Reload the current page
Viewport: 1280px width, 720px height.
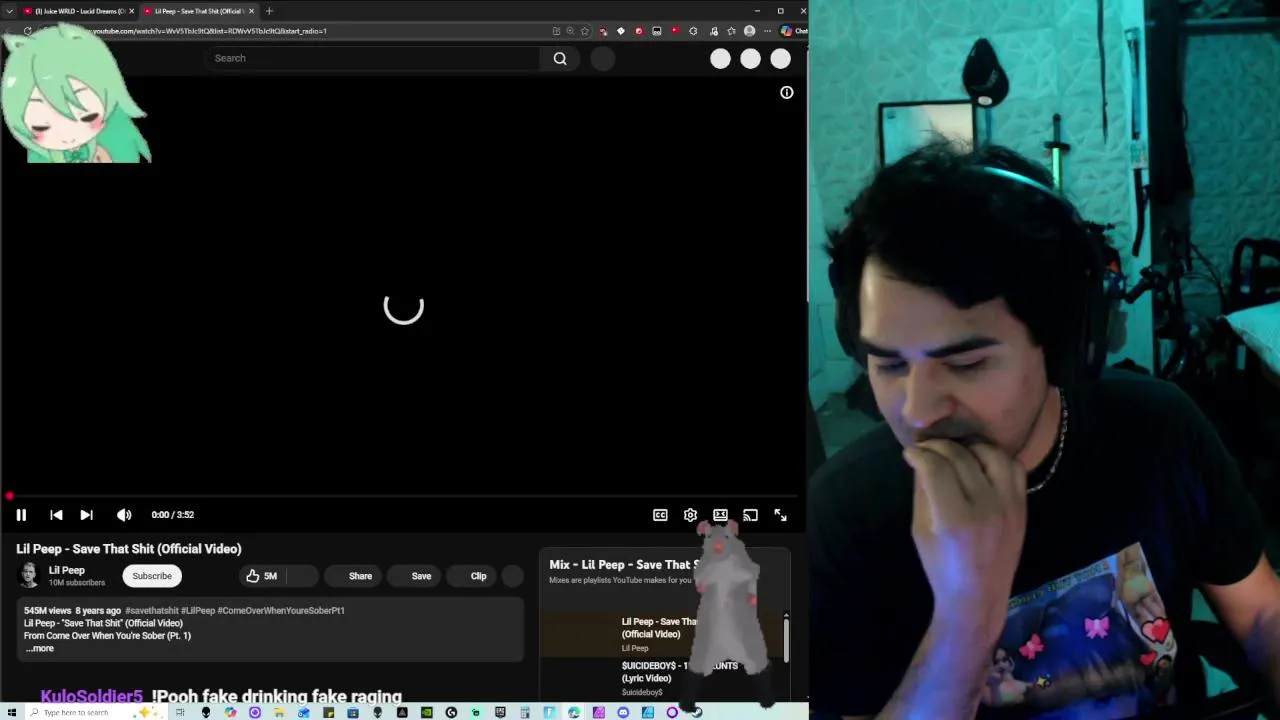(27, 31)
